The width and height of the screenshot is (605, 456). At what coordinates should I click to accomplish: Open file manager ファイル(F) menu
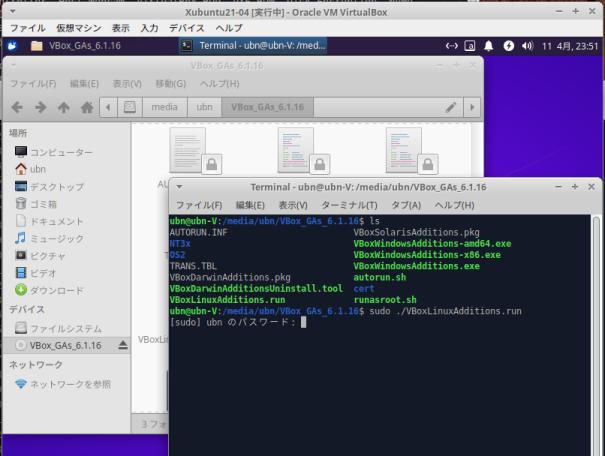pyautogui.click(x=33, y=84)
